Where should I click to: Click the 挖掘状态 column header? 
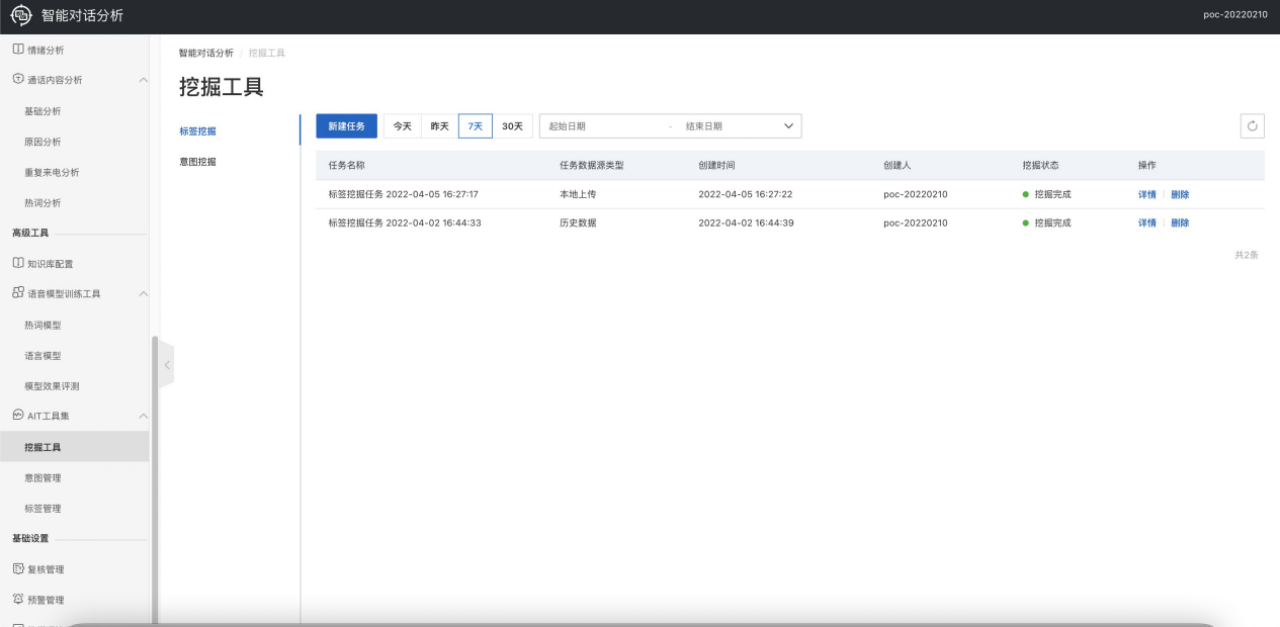1040,165
